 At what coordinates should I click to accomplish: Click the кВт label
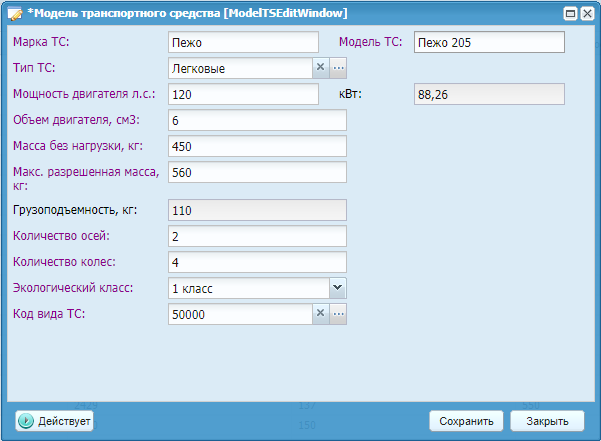[x=350, y=94]
